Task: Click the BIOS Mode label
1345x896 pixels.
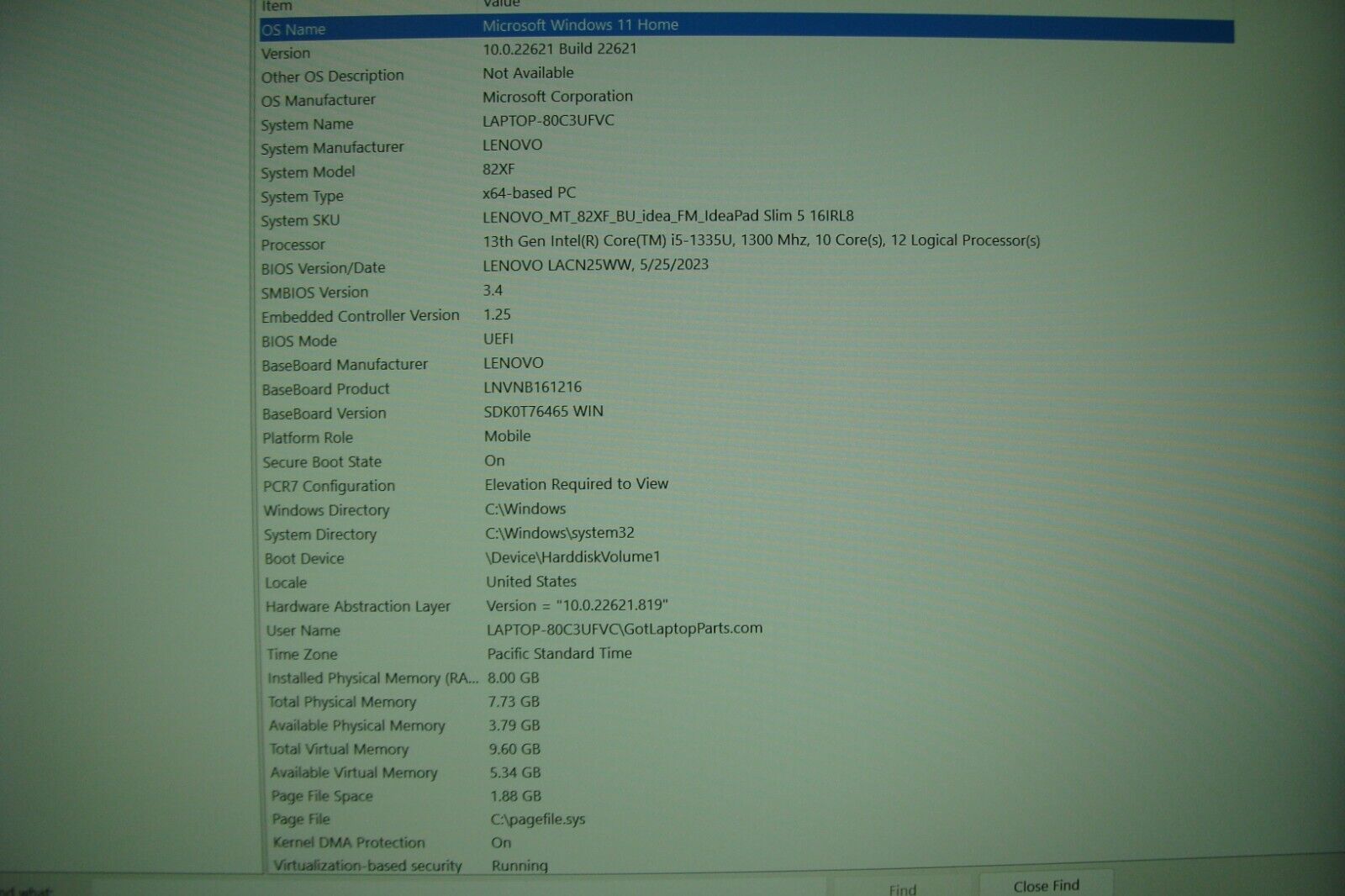Action: click(x=299, y=341)
